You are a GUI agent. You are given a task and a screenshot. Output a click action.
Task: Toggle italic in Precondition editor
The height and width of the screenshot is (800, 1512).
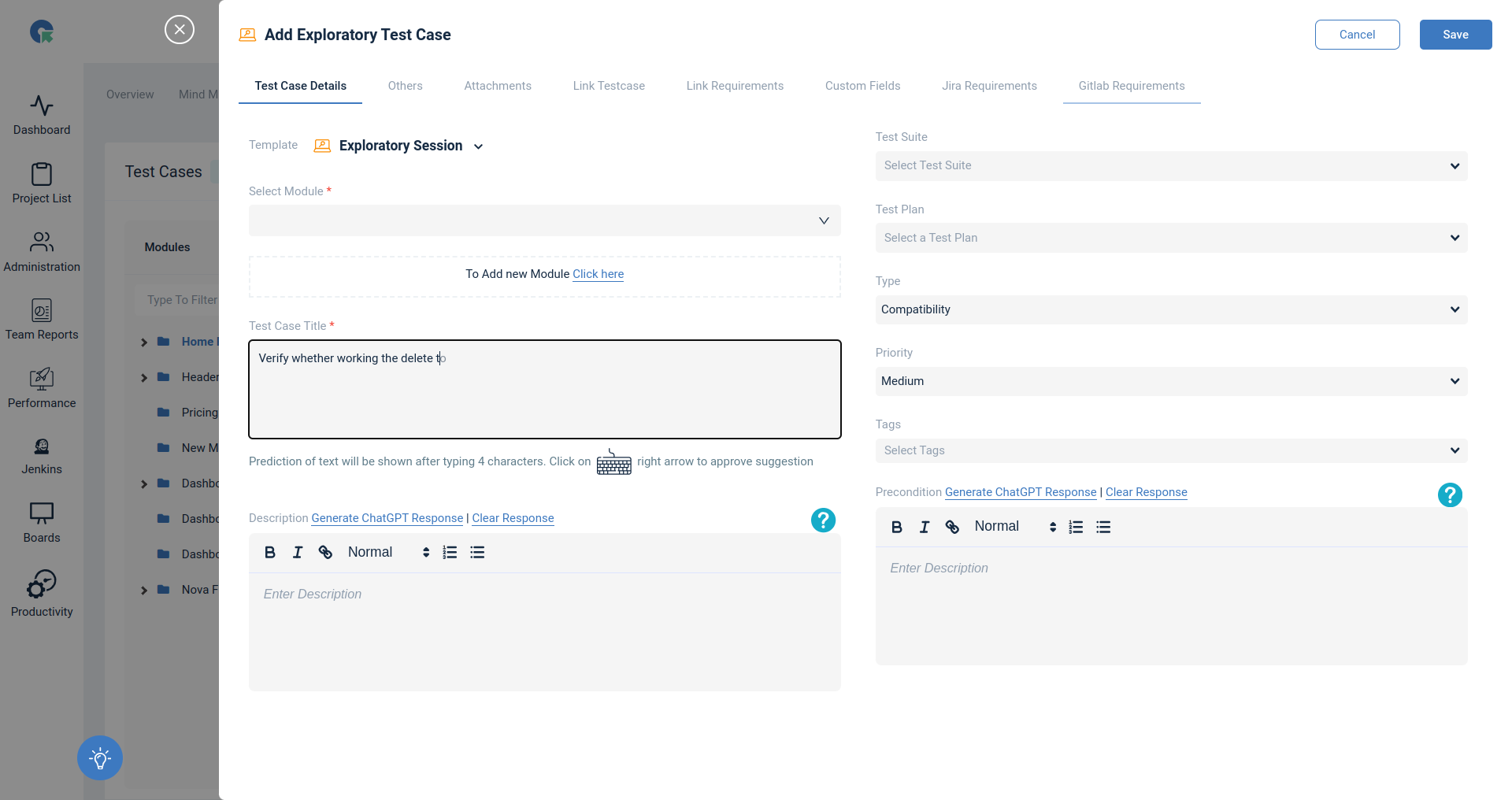pyautogui.click(x=925, y=528)
